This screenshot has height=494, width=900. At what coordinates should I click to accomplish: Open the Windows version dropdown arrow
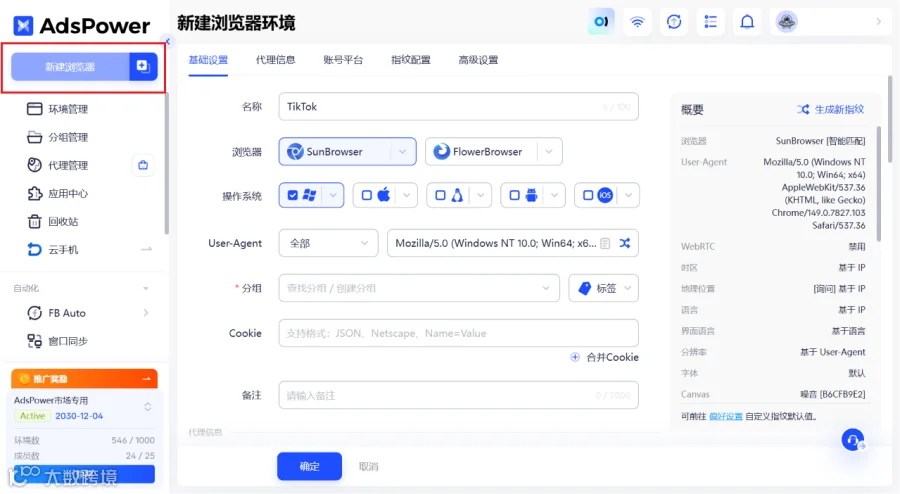tap(333, 195)
